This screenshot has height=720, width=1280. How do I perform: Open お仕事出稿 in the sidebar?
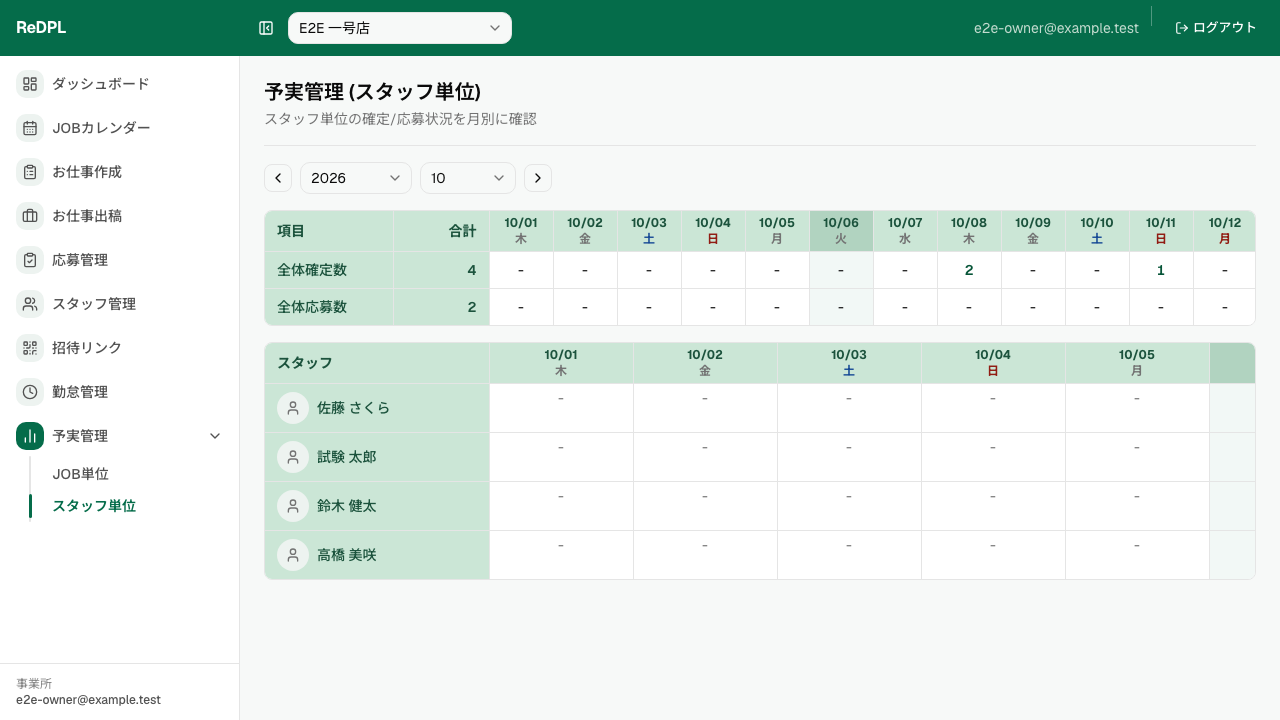120,216
